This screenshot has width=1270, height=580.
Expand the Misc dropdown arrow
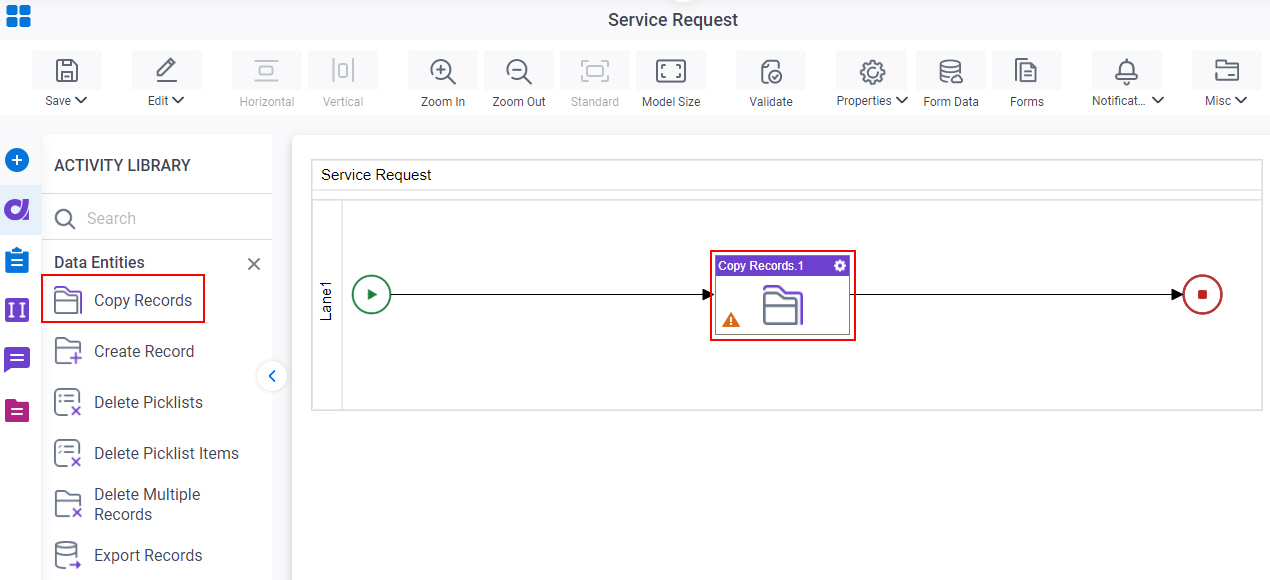1241,100
